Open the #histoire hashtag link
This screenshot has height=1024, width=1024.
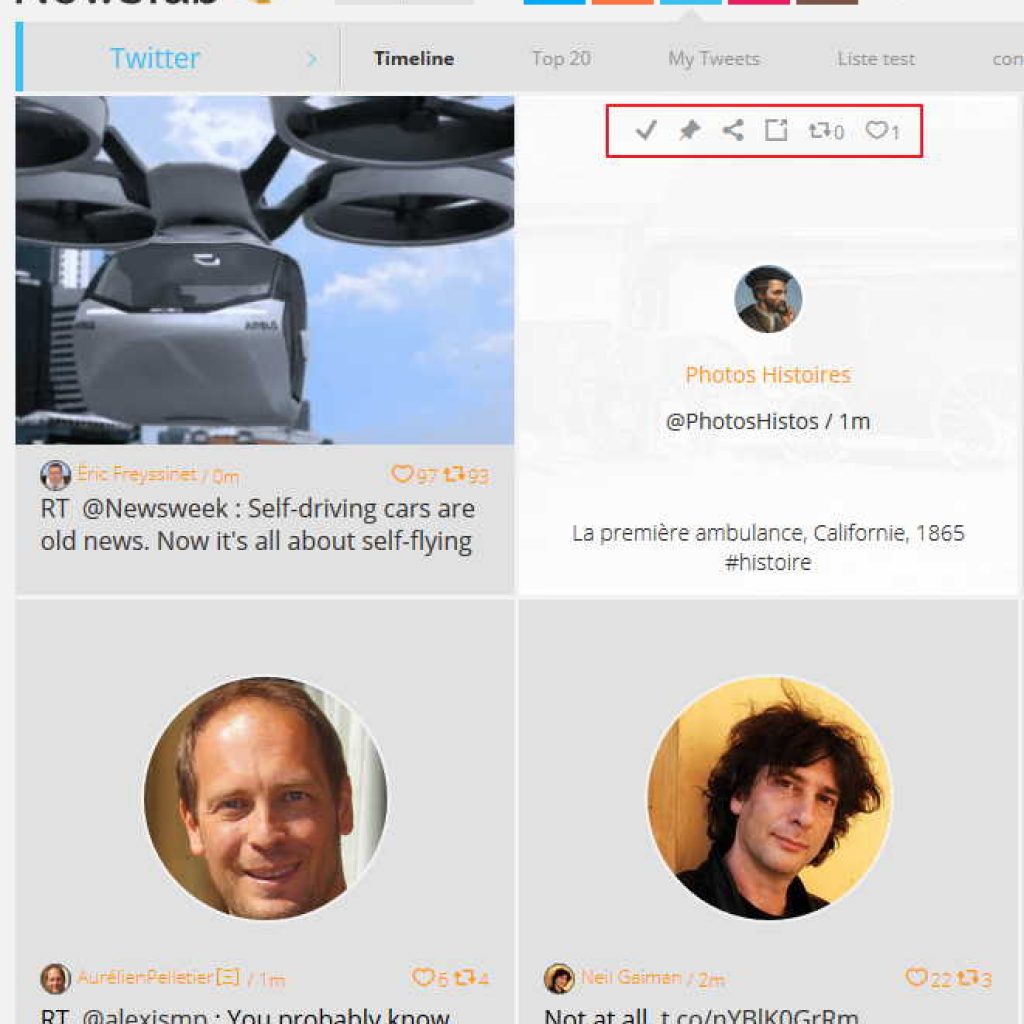tap(768, 562)
